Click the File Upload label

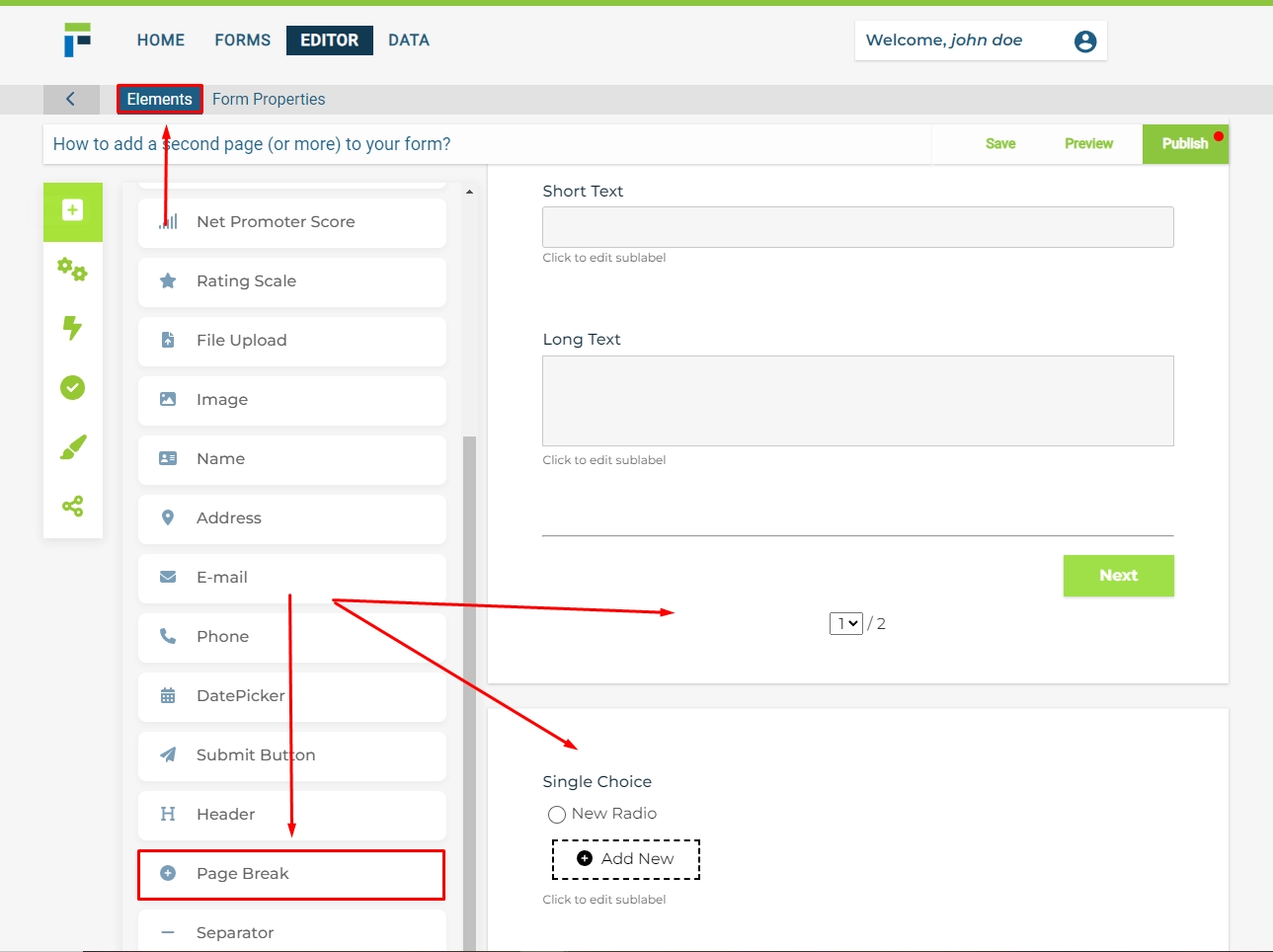[x=242, y=341]
